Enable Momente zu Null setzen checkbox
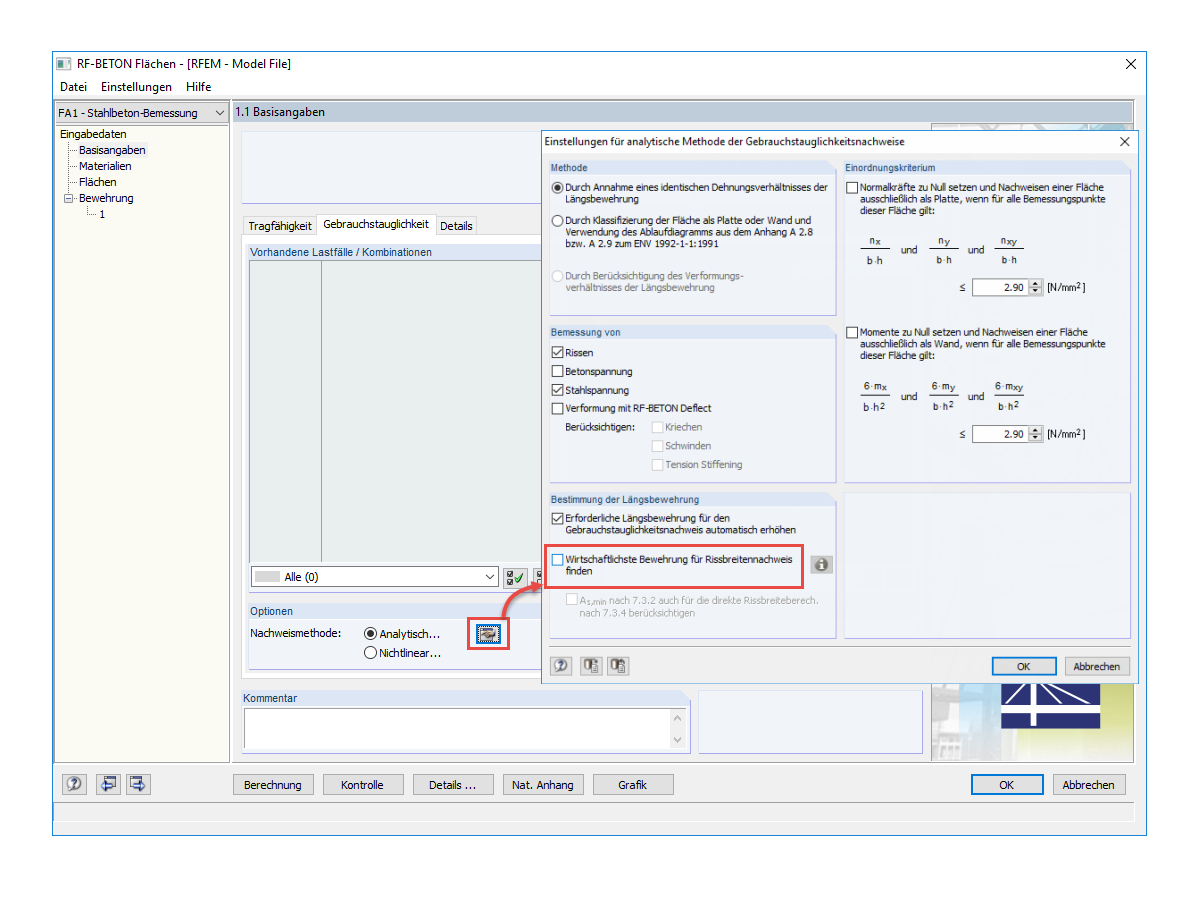The image size is (1200, 900). (x=852, y=333)
